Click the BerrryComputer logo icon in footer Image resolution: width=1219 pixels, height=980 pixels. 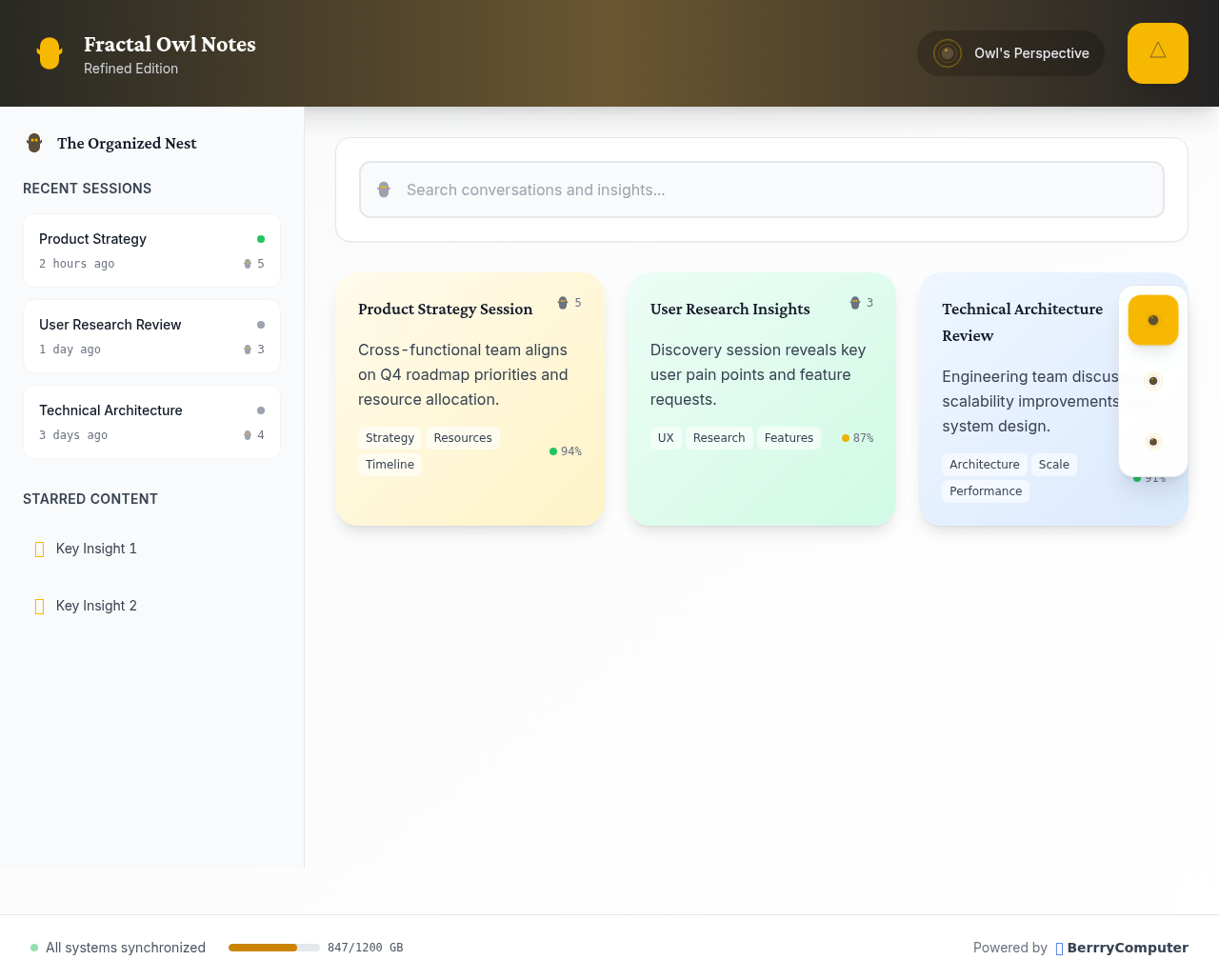tap(1058, 948)
